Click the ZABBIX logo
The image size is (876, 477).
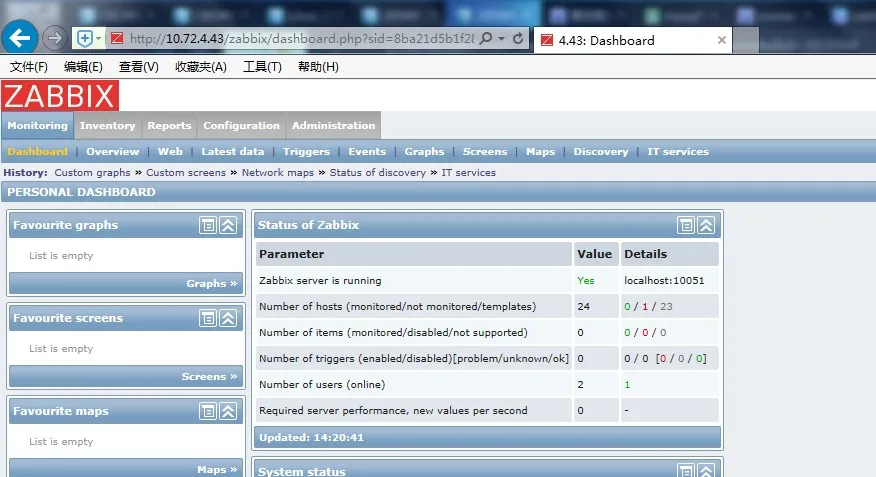coord(60,96)
